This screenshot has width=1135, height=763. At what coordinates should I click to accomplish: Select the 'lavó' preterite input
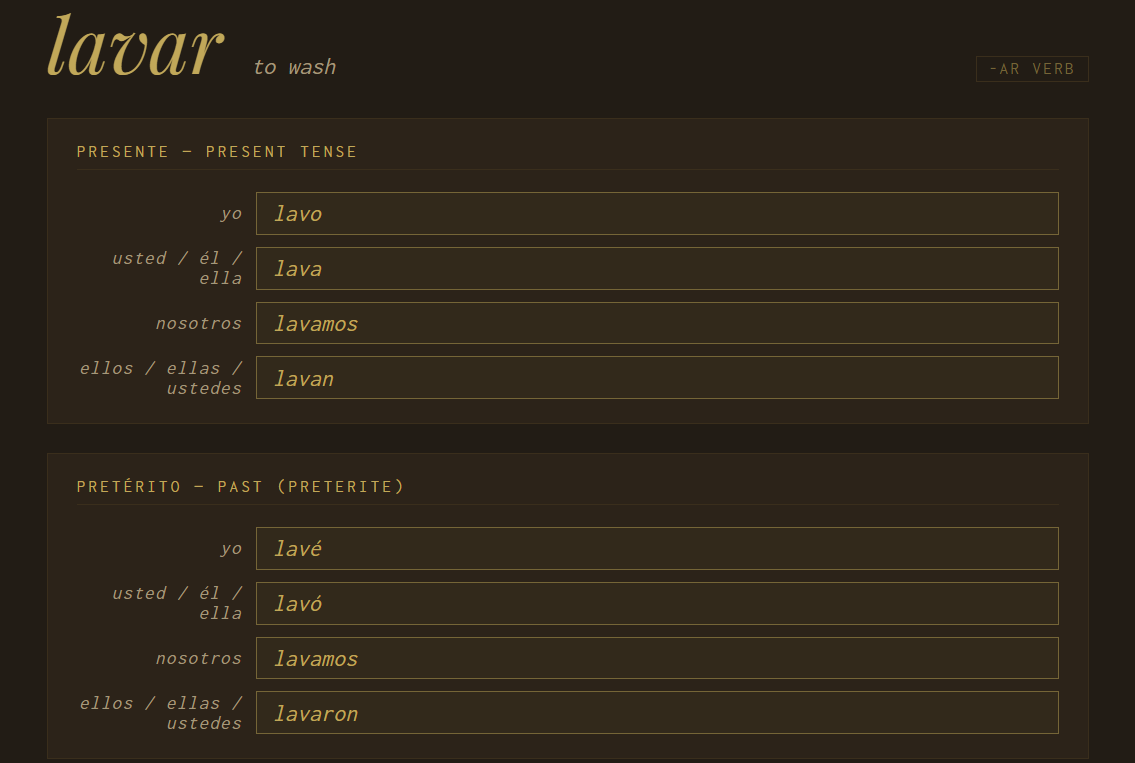(656, 604)
